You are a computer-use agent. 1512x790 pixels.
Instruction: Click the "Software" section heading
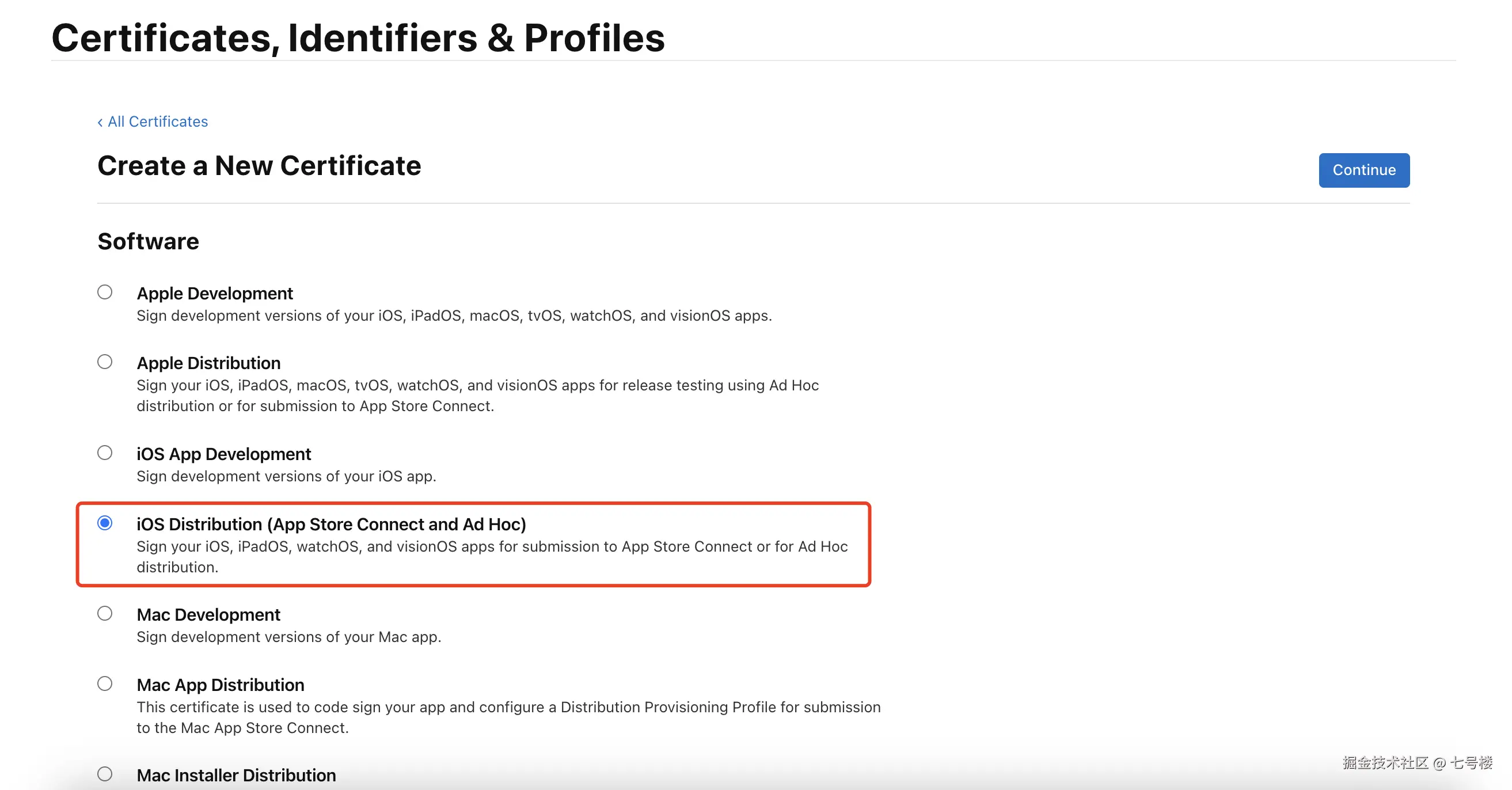(148, 242)
